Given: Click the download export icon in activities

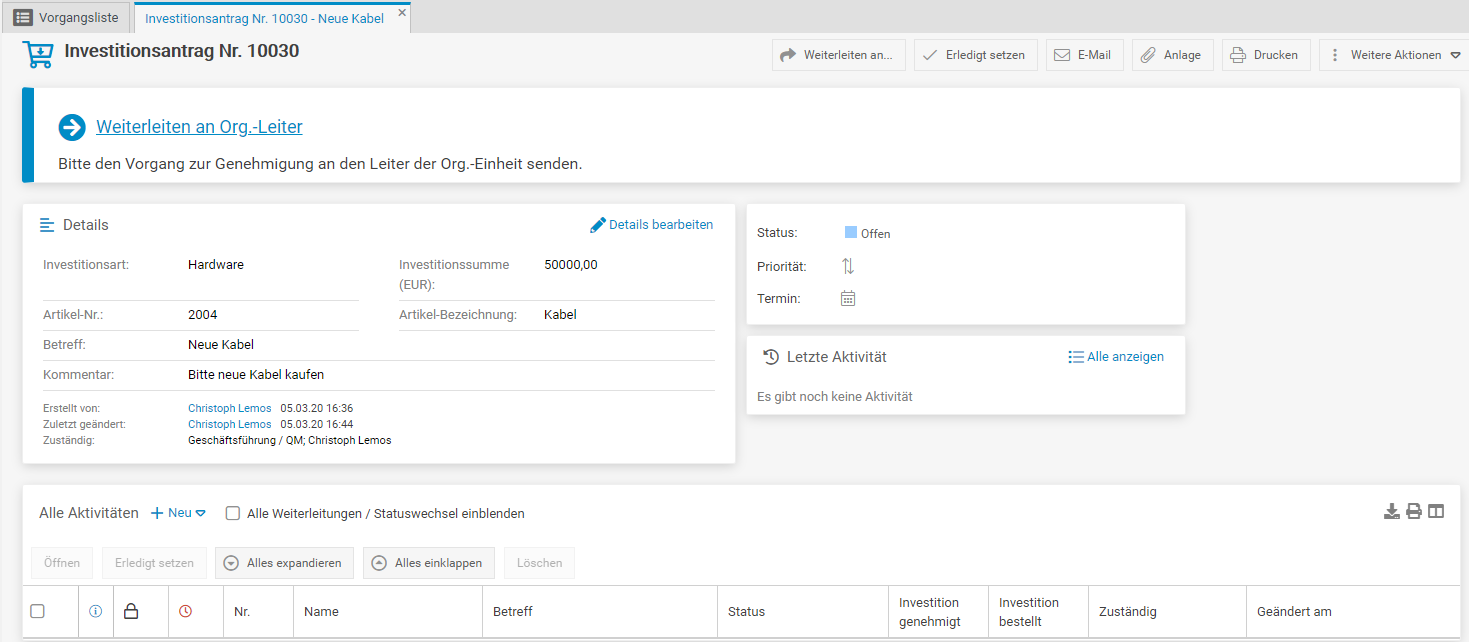Looking at the screenshot, I should (1391, 512).
